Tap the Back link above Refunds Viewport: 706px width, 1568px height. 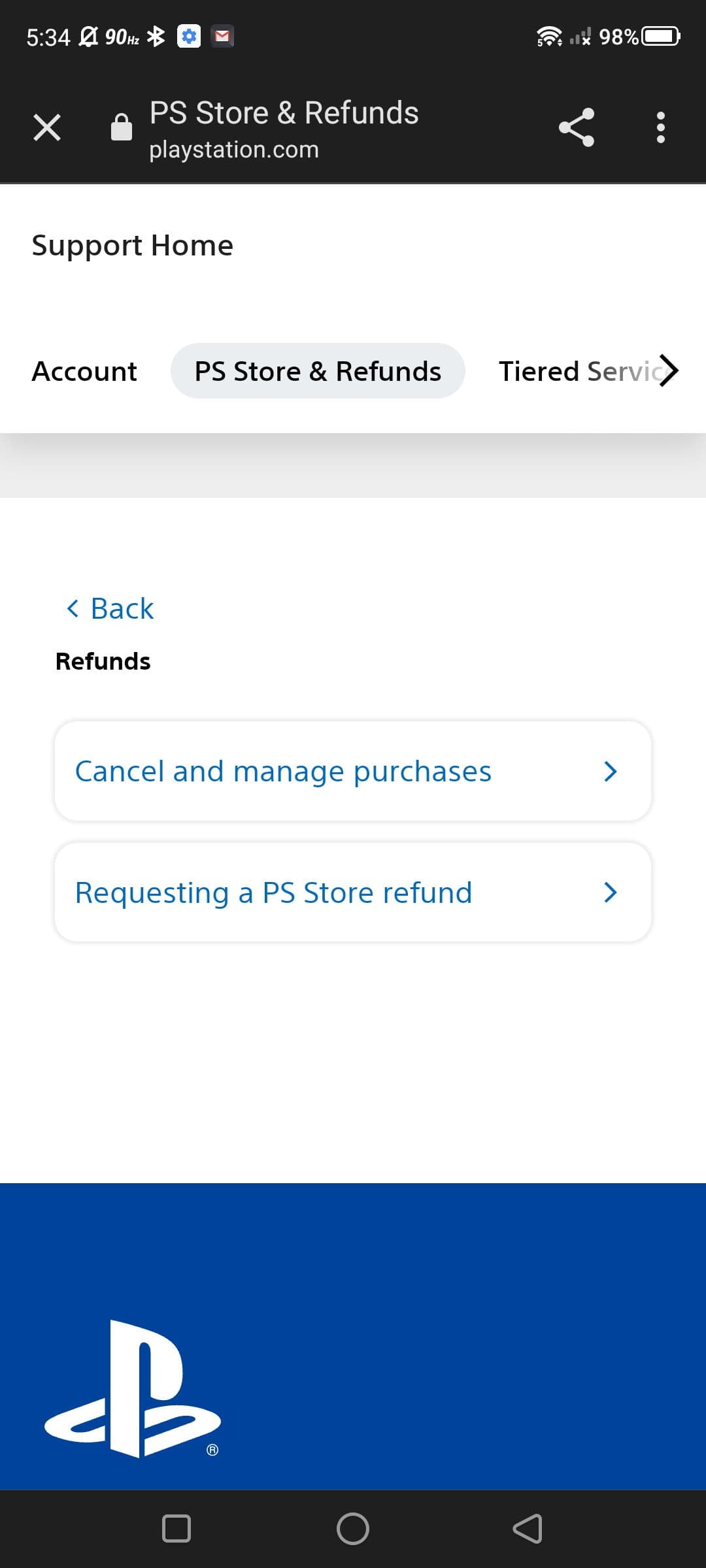coord(110,609)
